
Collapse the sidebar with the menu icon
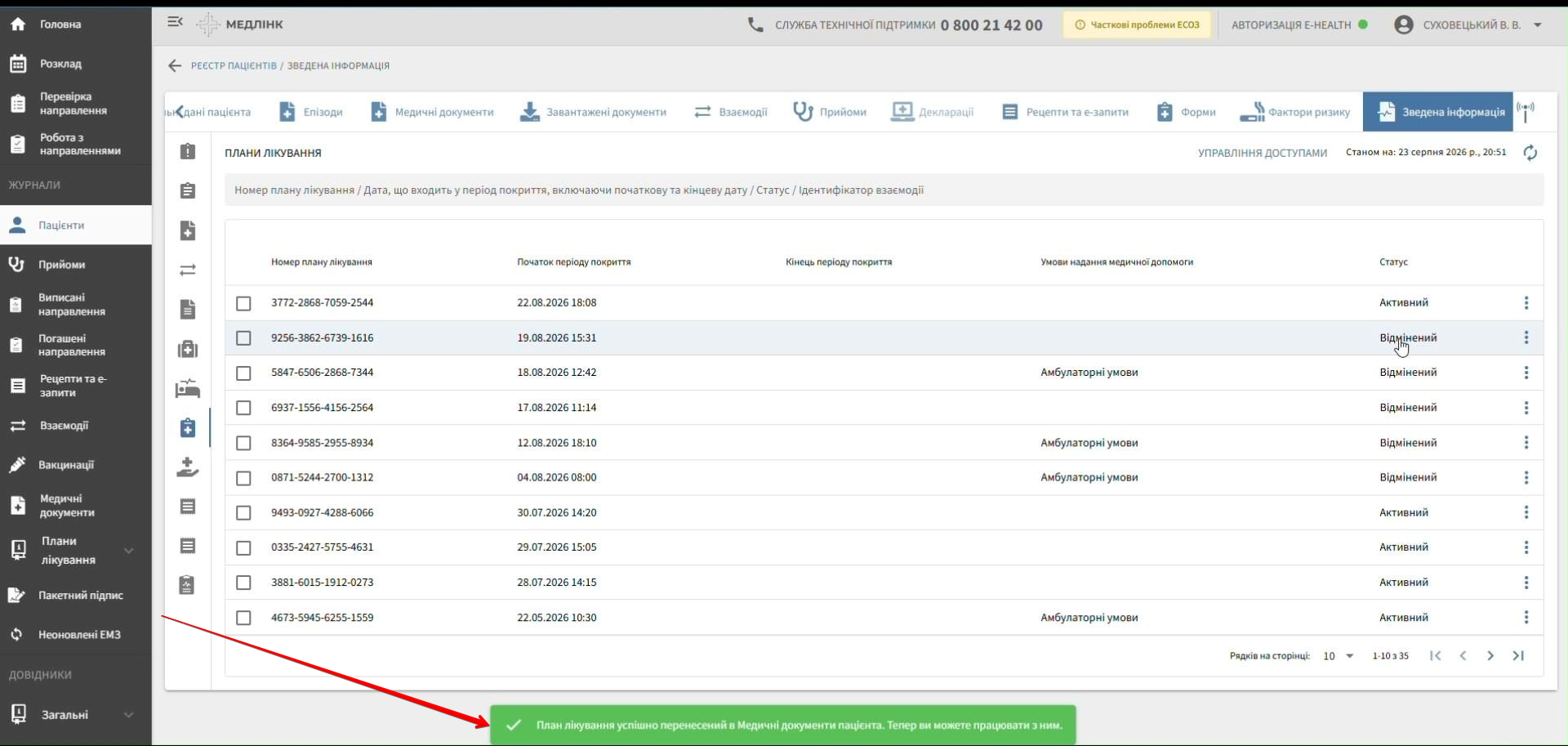[175, 22]
